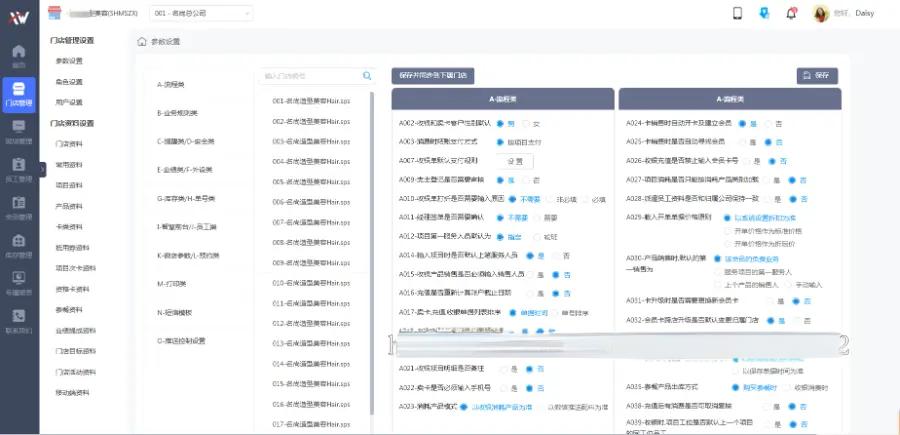This screenshot has width=900, height=435.
Task: Click the search magnifier in store filter
Action: [367, 76]
